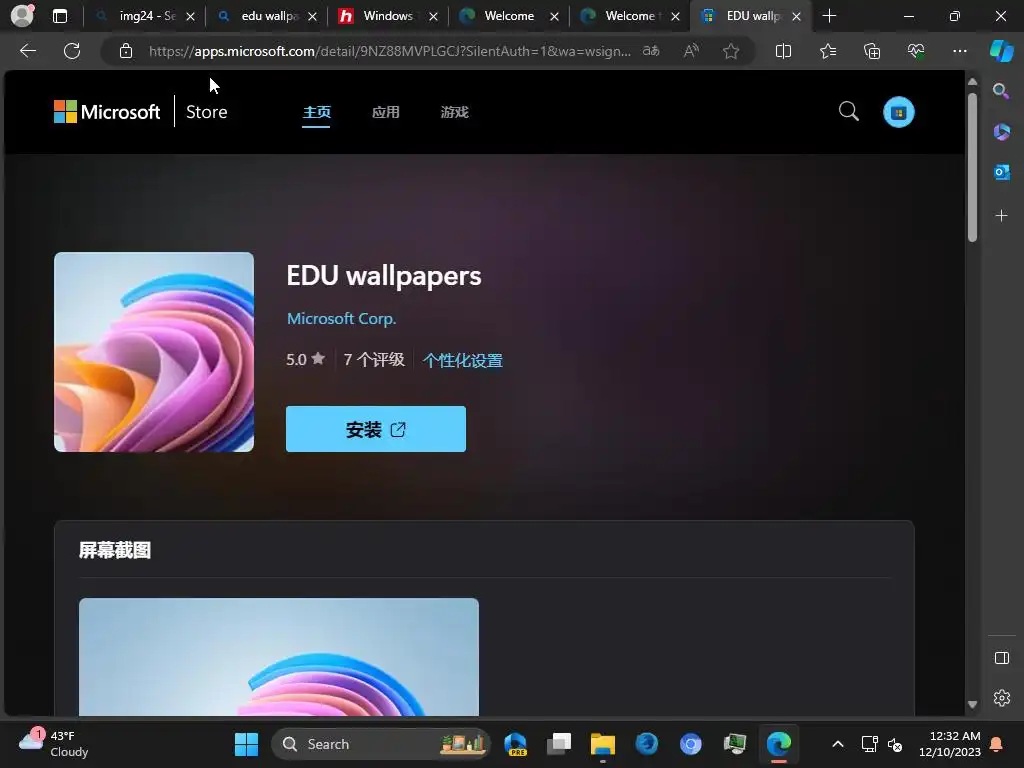Open a new browser tab
The image size is (1024, 768).
[829, 16]
